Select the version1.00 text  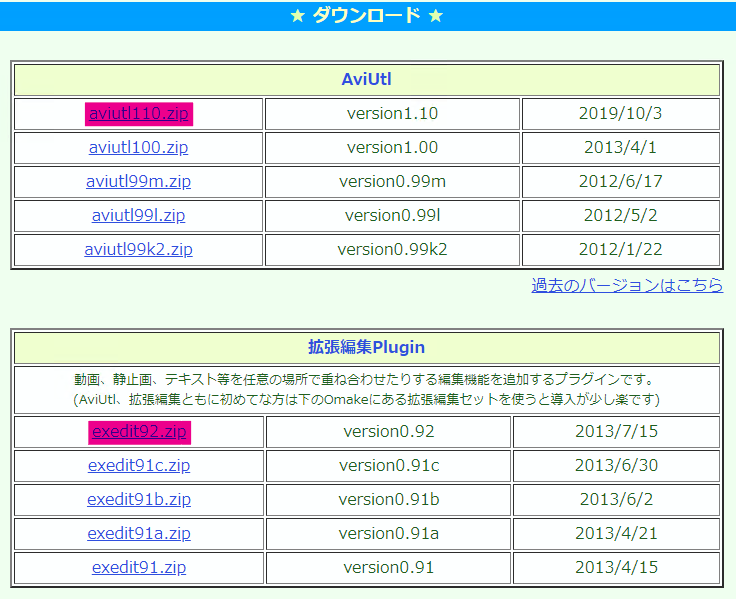point(392,147)
